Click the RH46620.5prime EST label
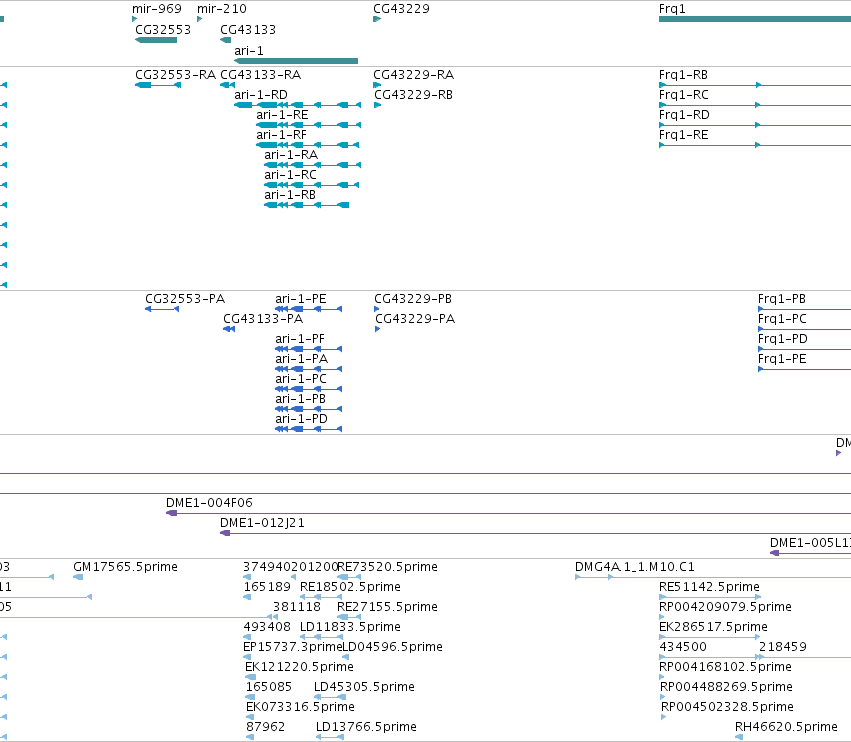The width and height of the screenshot is (851, 742). pos(786,727)
